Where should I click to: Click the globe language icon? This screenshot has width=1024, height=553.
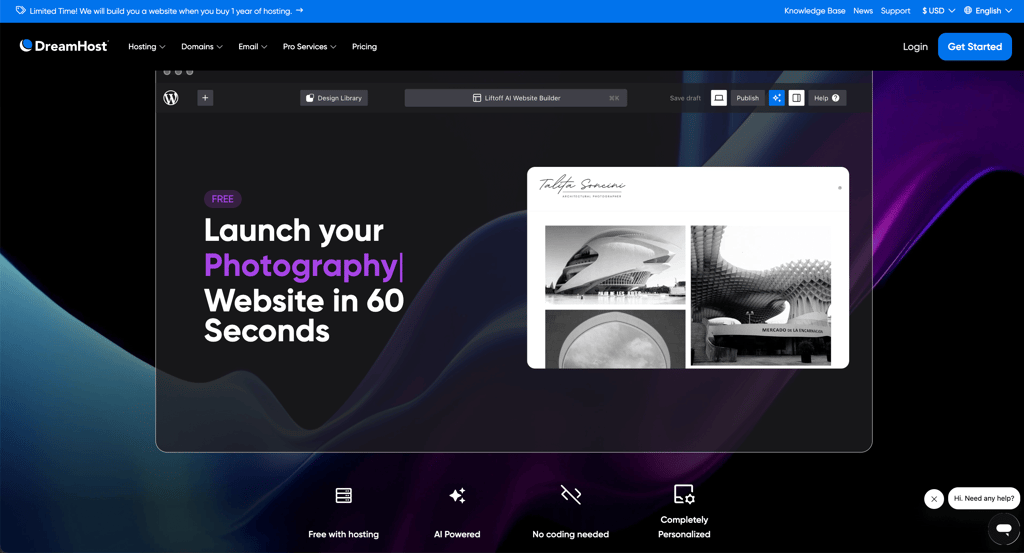point(968,10)
